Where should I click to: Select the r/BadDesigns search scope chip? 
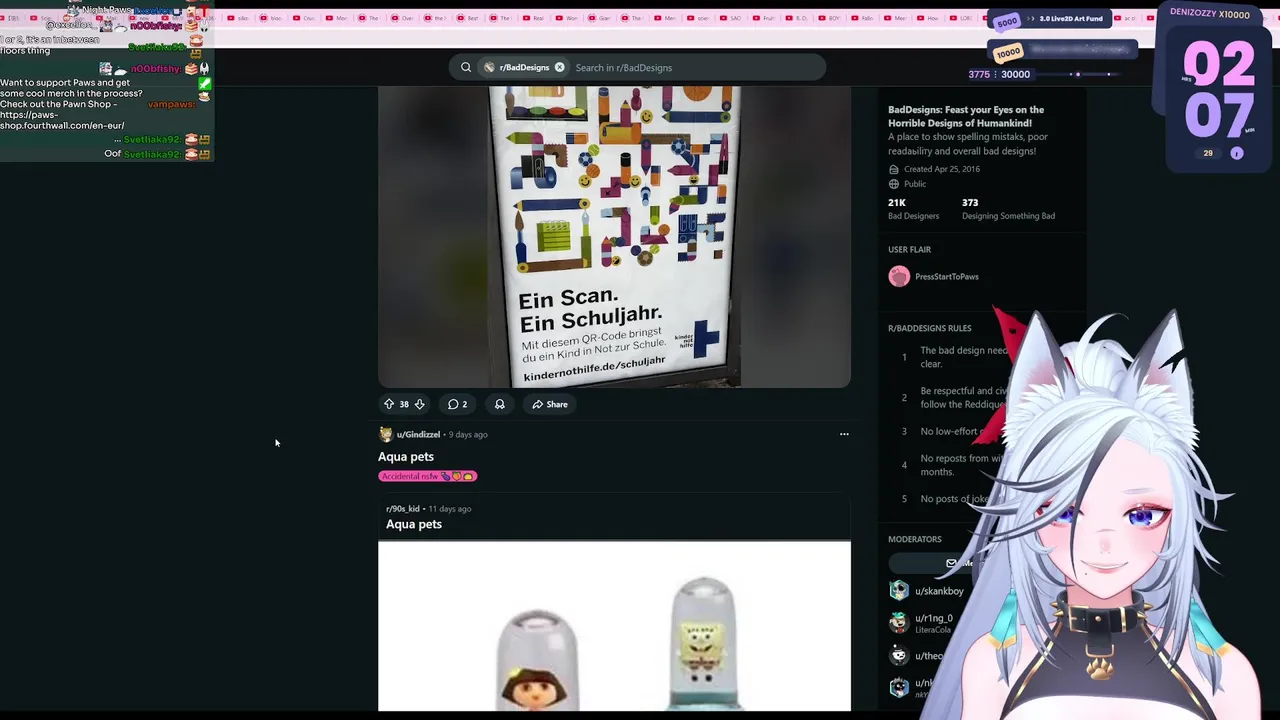click(524, 67)
